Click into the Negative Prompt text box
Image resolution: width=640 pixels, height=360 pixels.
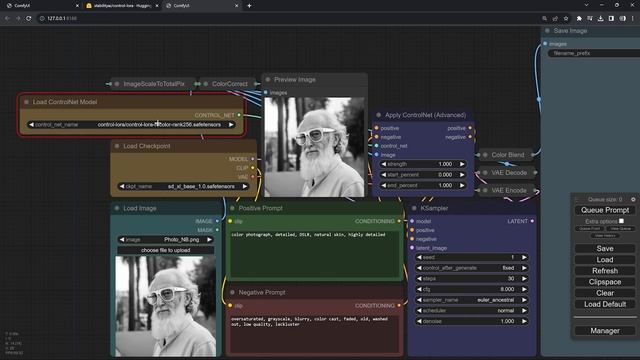pyautogui.click(x=314, y=333)
